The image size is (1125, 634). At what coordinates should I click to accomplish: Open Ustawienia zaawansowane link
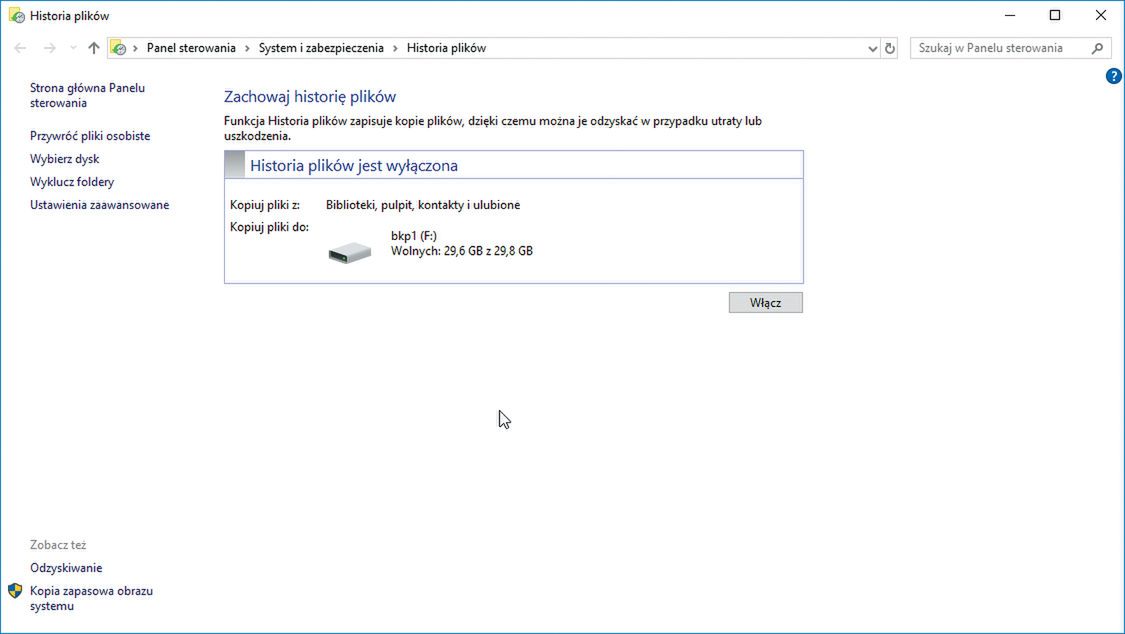(99, 204)
